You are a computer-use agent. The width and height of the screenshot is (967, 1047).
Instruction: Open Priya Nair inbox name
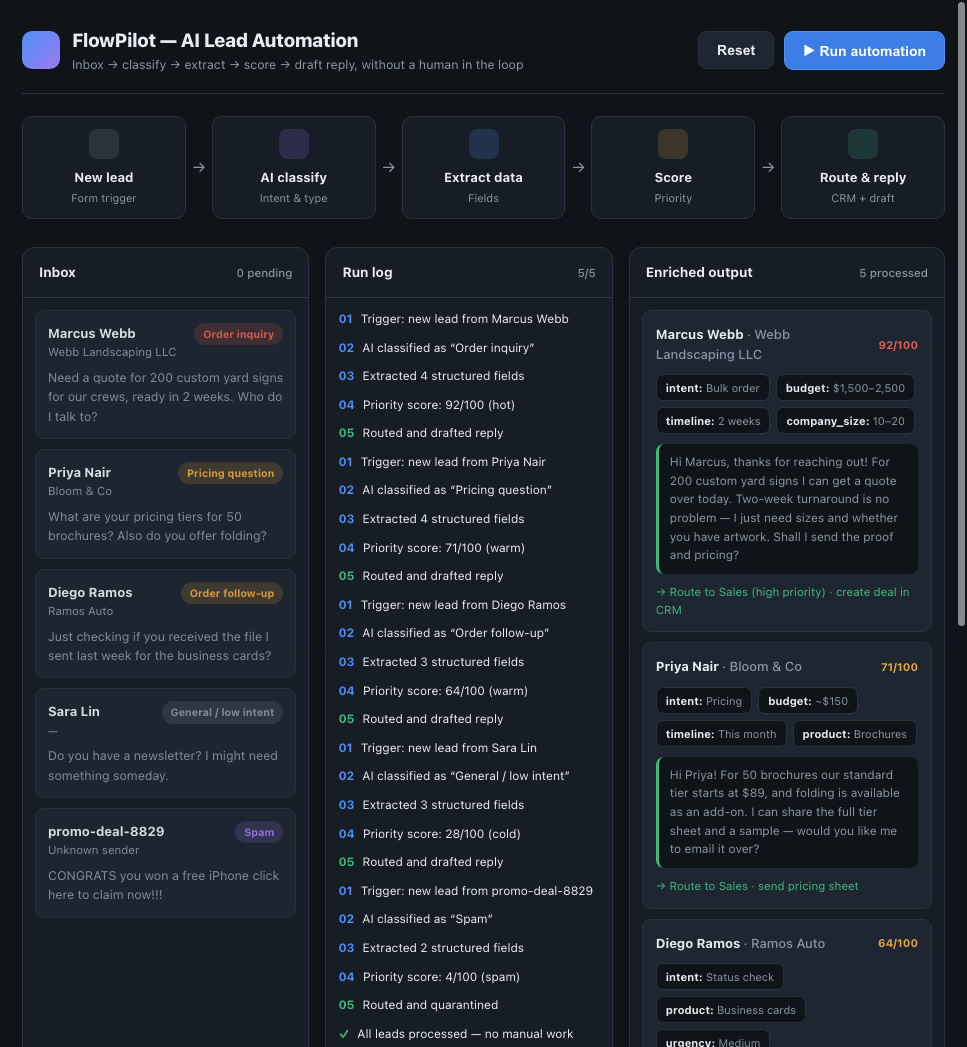coord(79,472)
